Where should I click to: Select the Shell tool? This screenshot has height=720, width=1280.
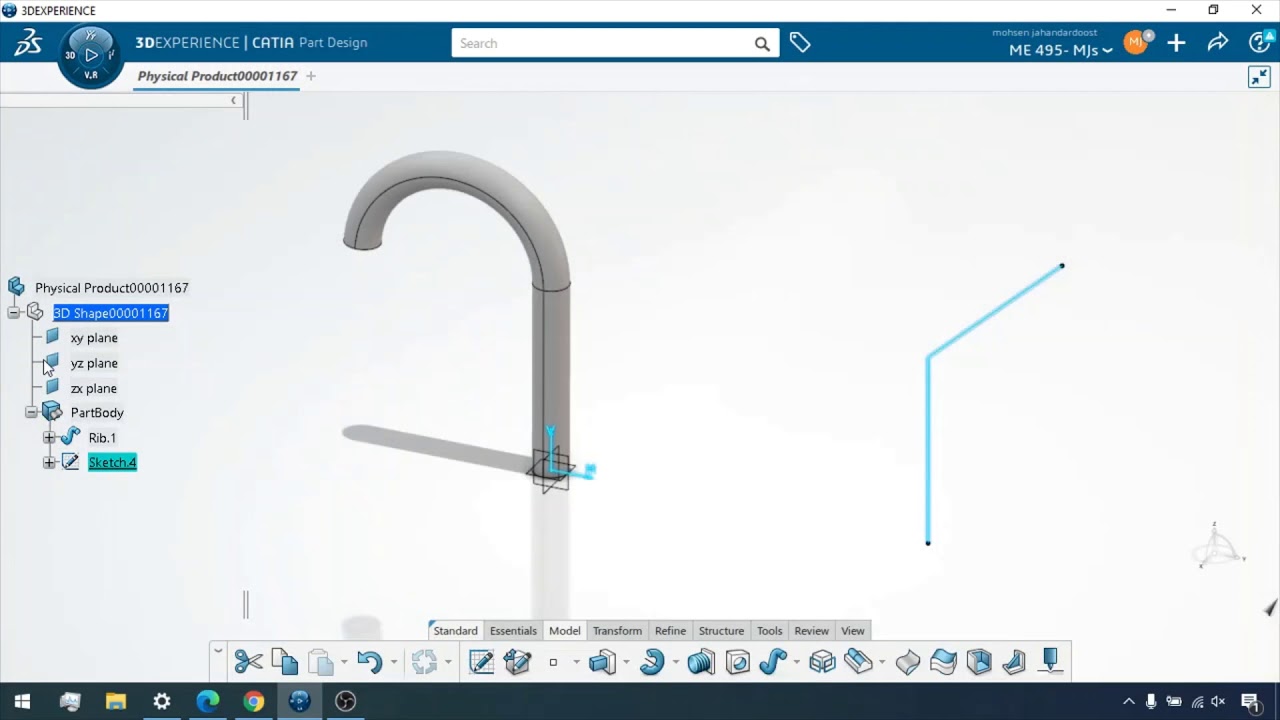[979, 661]
